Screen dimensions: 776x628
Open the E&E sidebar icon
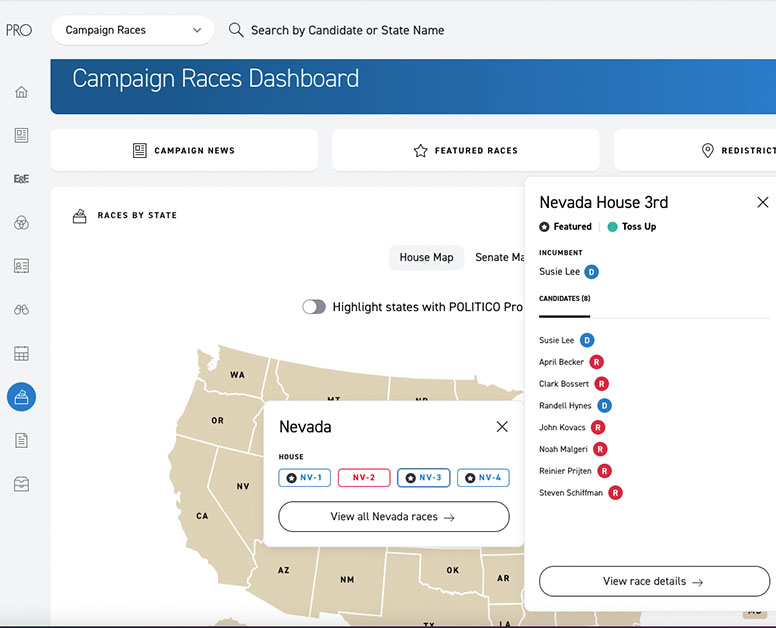[21, 179]
